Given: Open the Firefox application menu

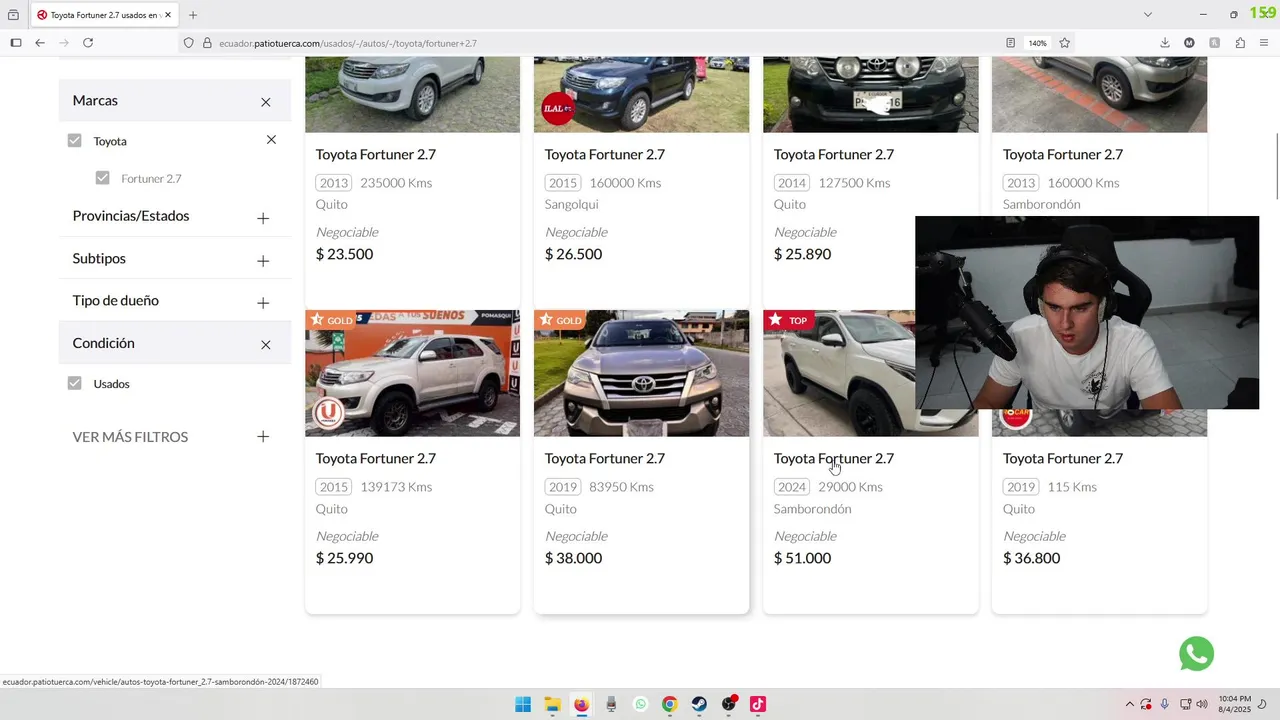Looking at the screenshot, I should (x=1264, y=43).
